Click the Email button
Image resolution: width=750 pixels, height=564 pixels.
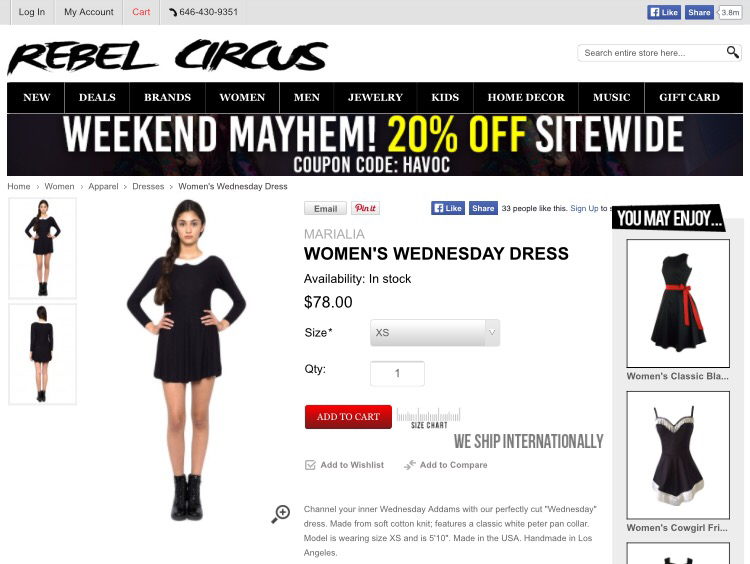[x=325, y=209]
